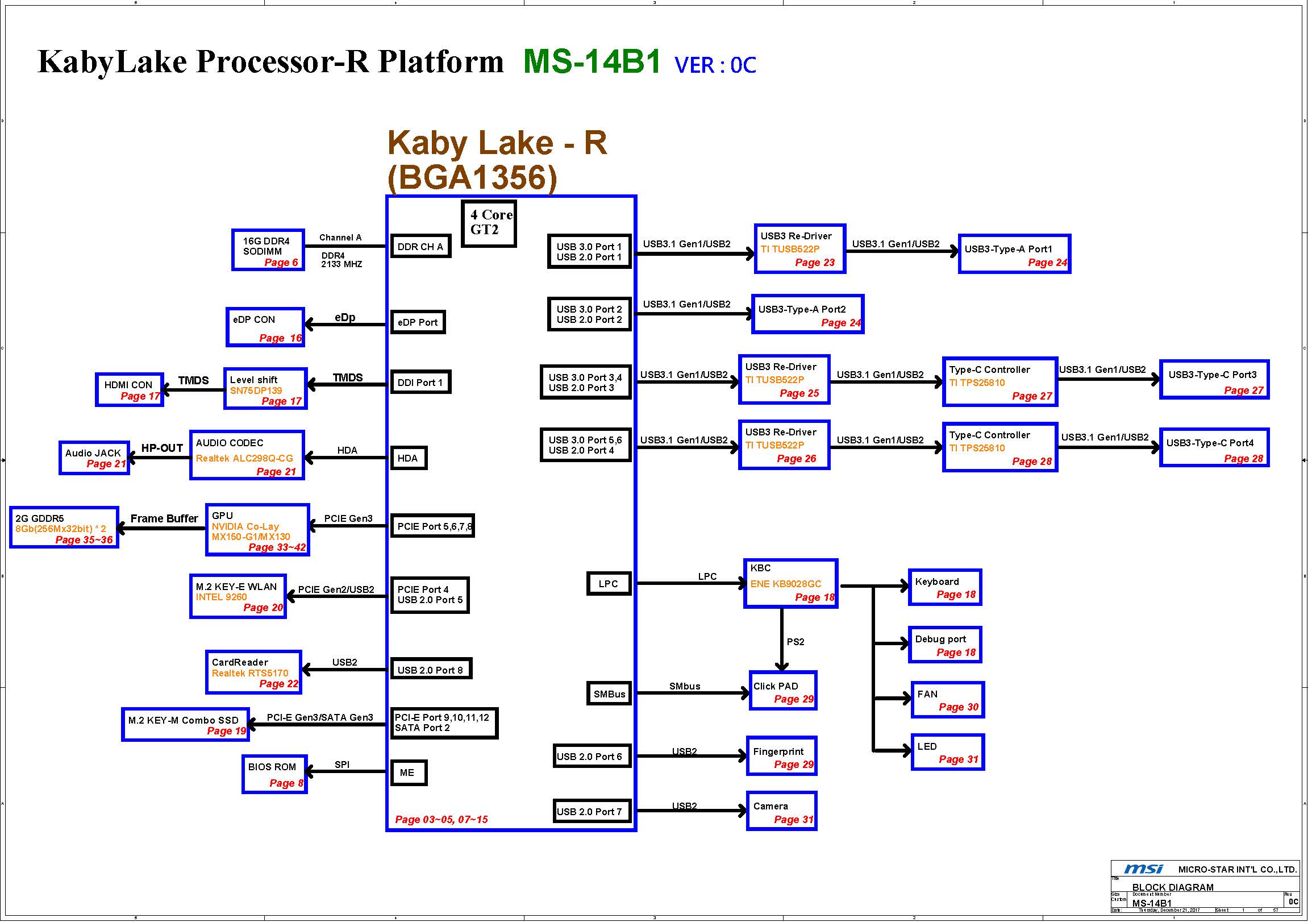Click the Type-C Controller block marked Page 28
The width and height of the screenshot is (1316, 922).
pos(1000,447)
